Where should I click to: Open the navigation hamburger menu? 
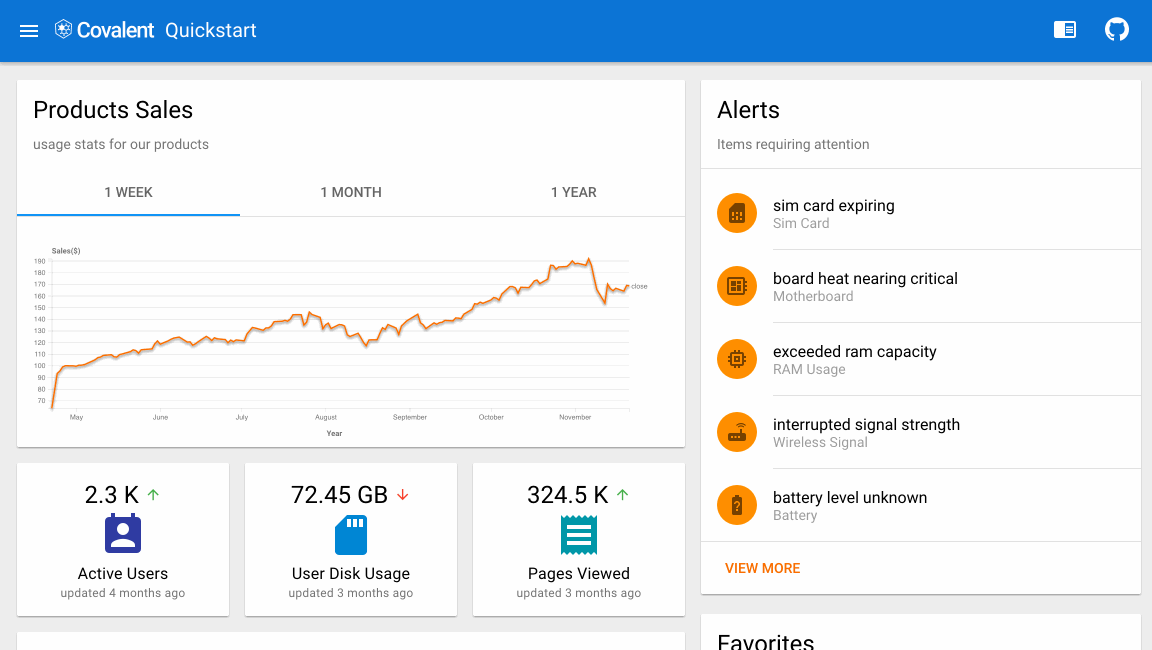28,30
